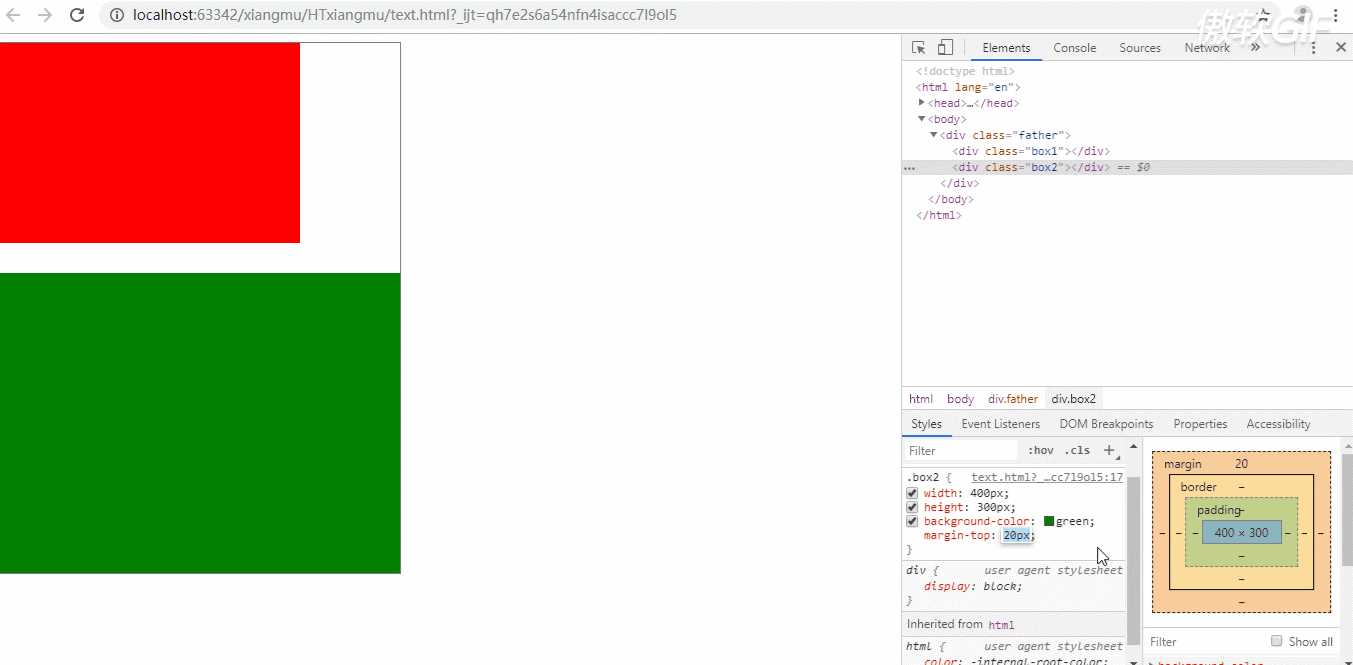Uncheck the height property checkbox

912,507
